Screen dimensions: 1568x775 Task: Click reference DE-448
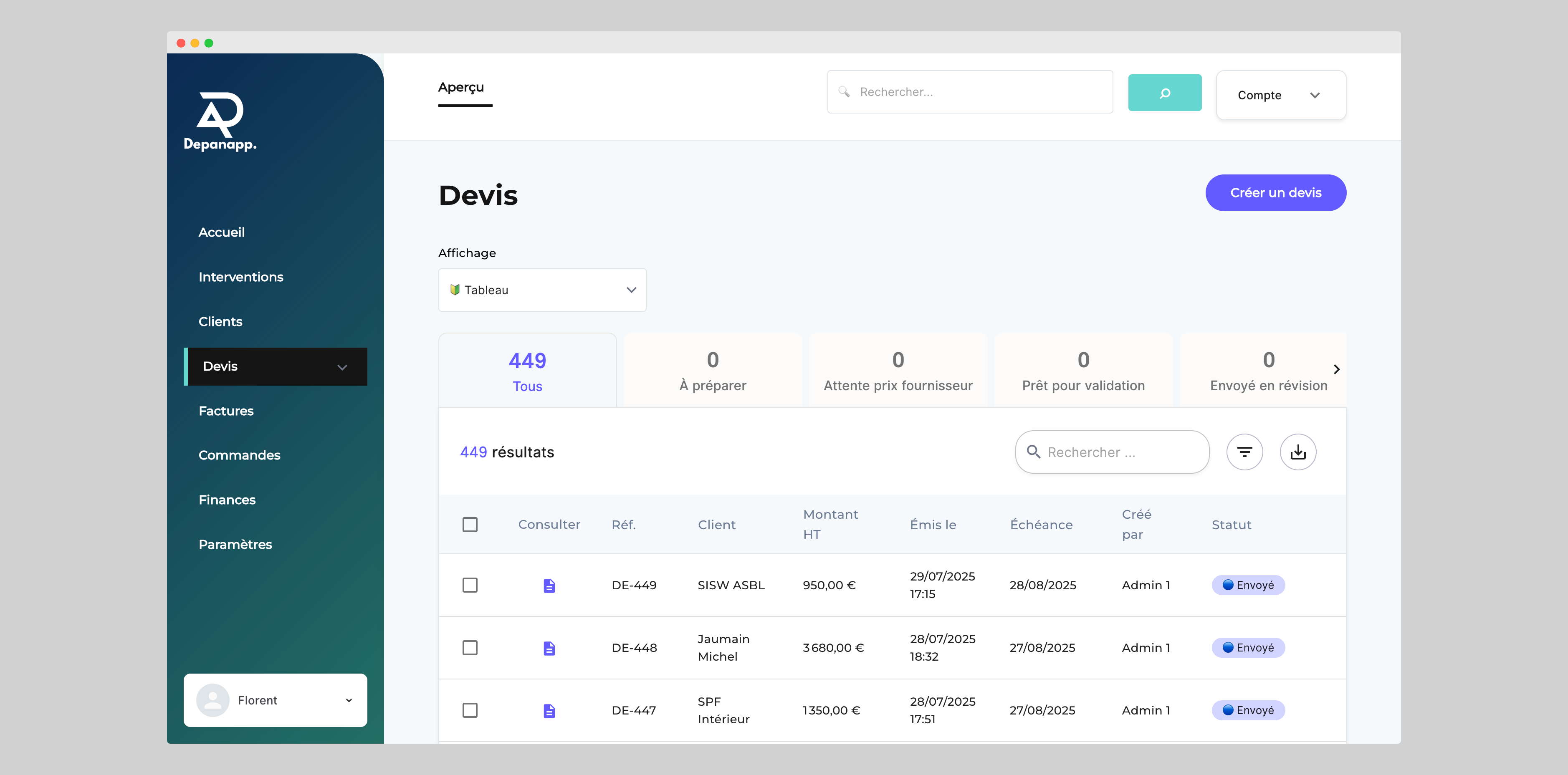click(634, 648)
